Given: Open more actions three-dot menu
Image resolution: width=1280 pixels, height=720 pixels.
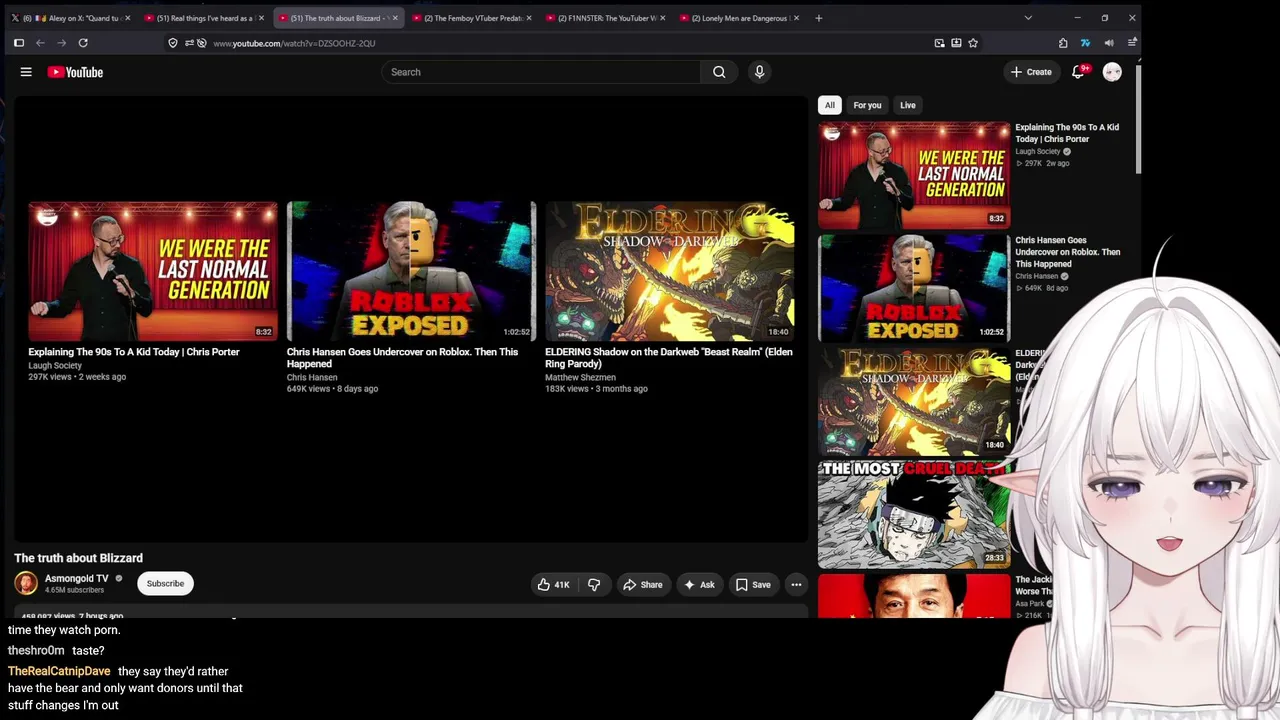Looking at the screenshot, I should click(796, 585).
